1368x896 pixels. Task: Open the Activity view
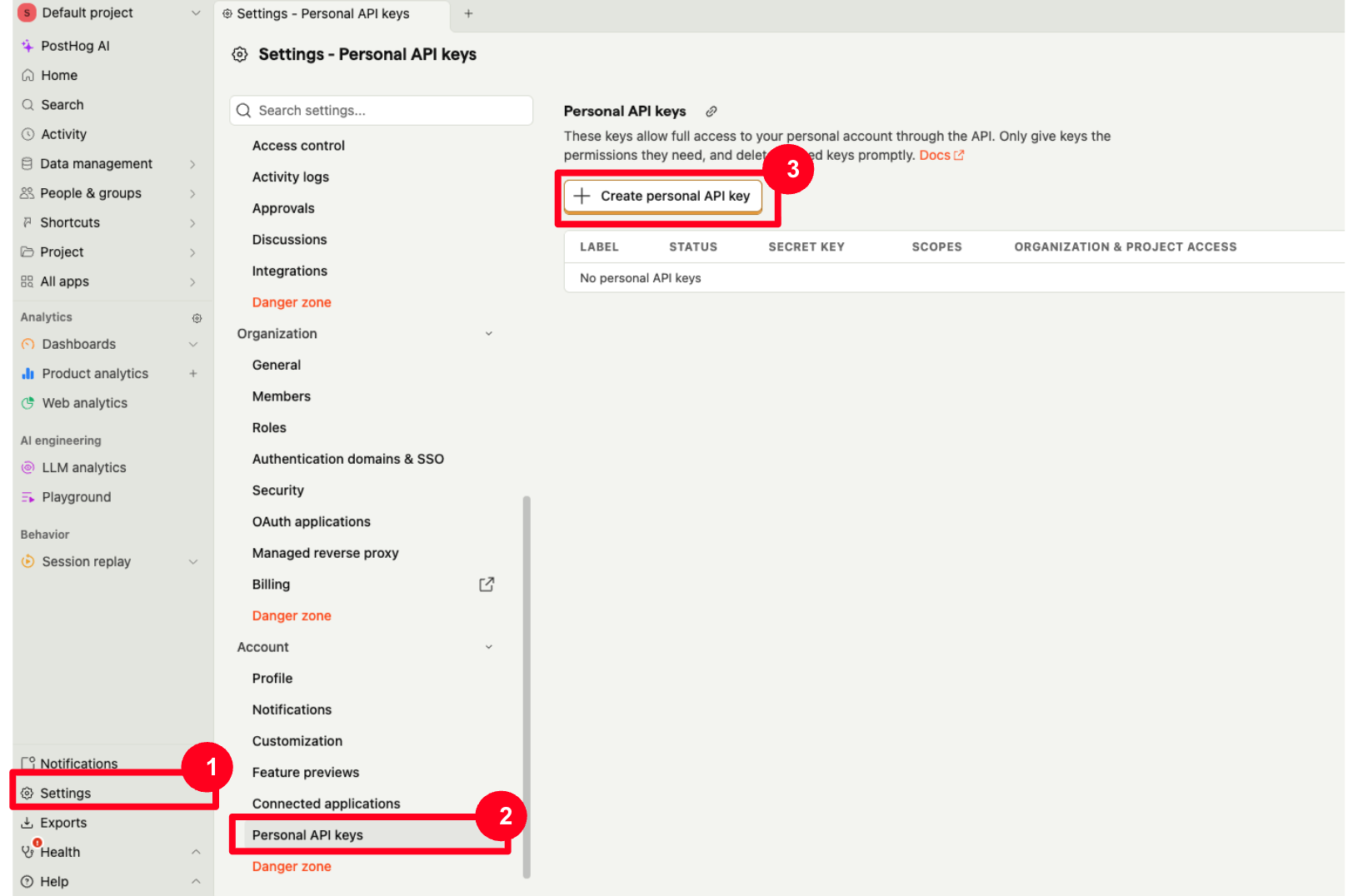pos(62,133)
